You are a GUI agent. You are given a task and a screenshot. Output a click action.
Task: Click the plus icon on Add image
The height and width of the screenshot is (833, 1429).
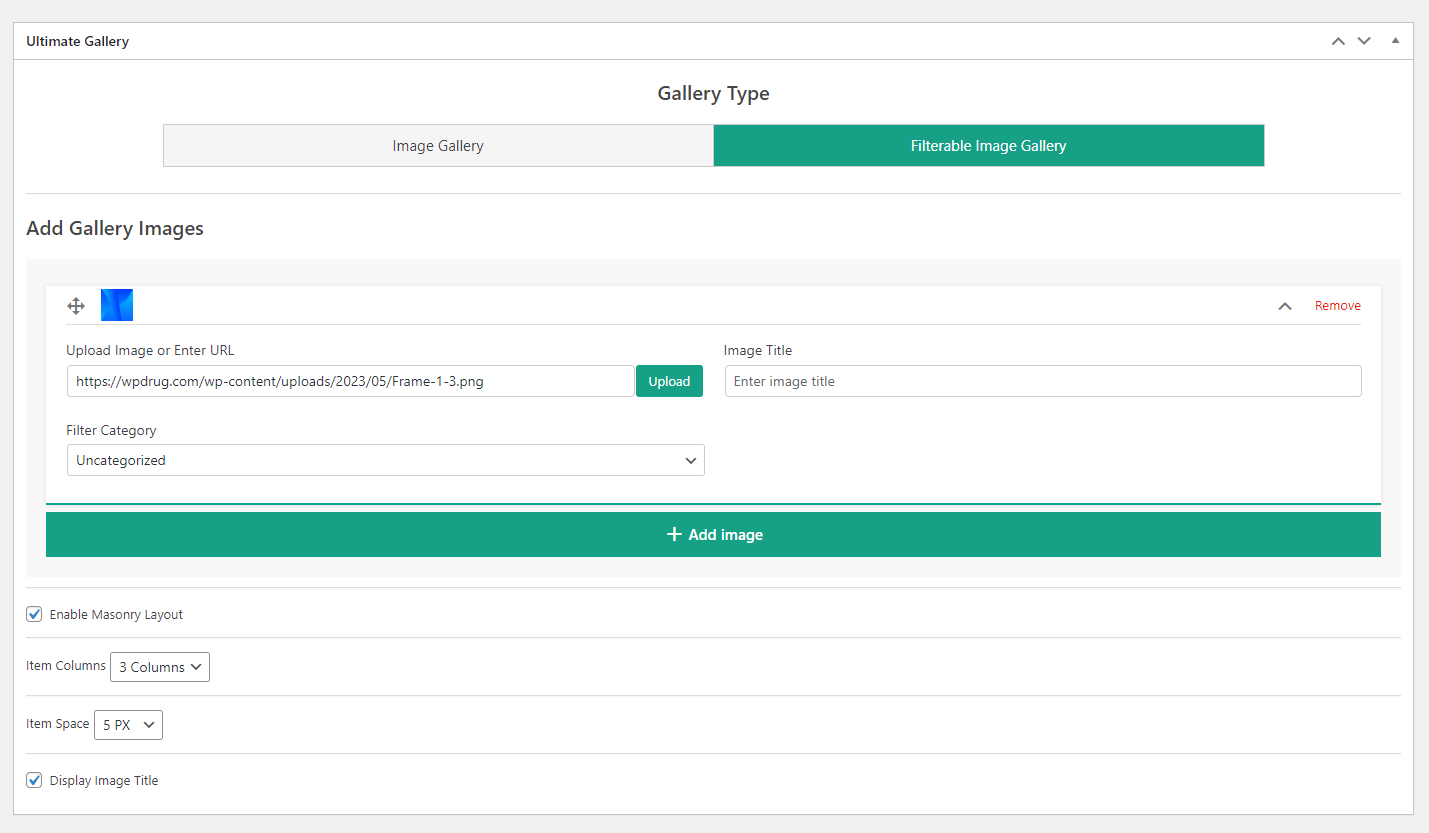[x=674, y=534]
